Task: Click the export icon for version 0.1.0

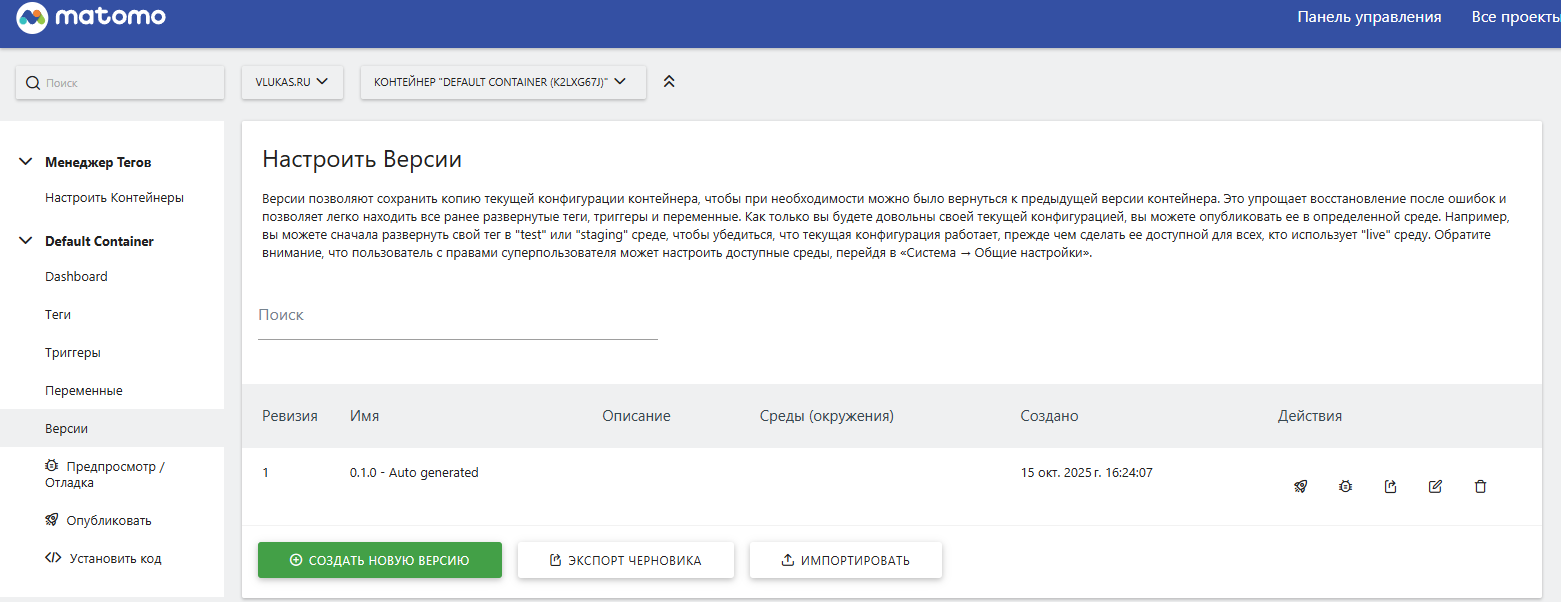Action: pyautogui.click(x=1390, y=487)
